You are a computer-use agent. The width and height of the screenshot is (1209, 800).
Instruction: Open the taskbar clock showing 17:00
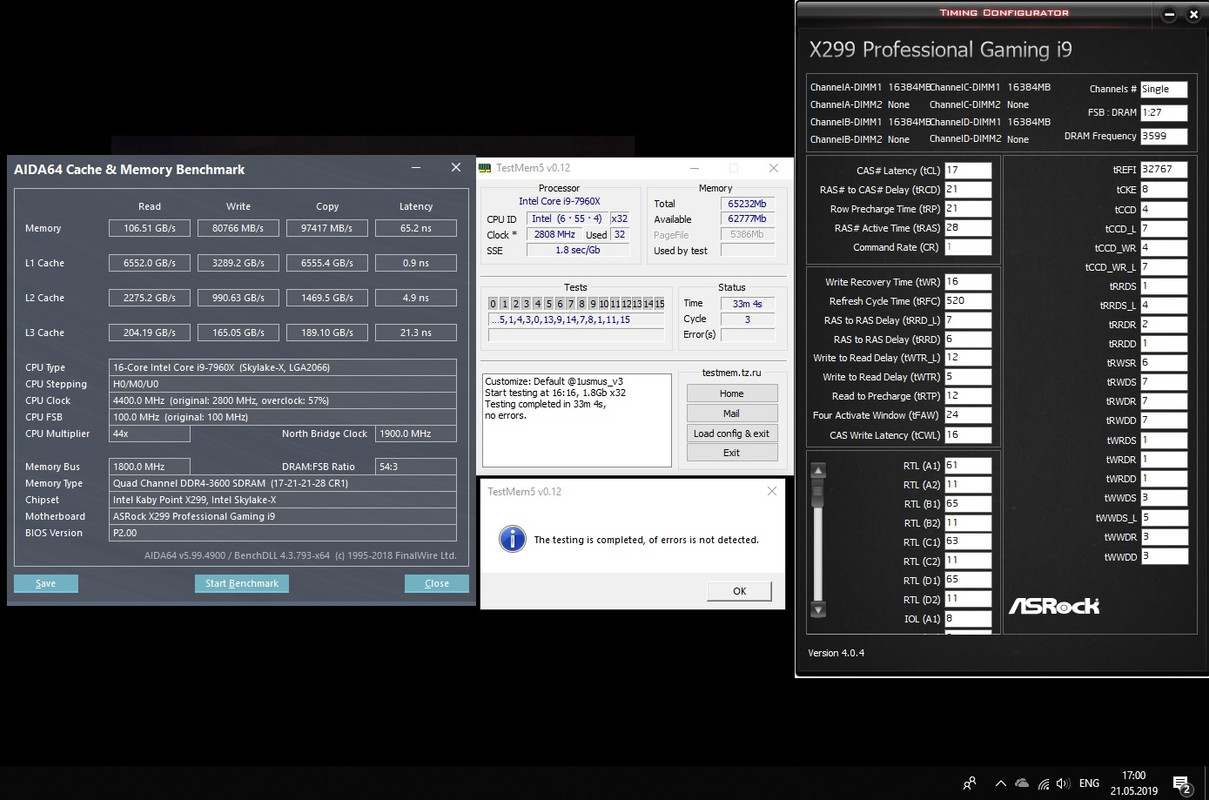click(x=1133, y=782)
